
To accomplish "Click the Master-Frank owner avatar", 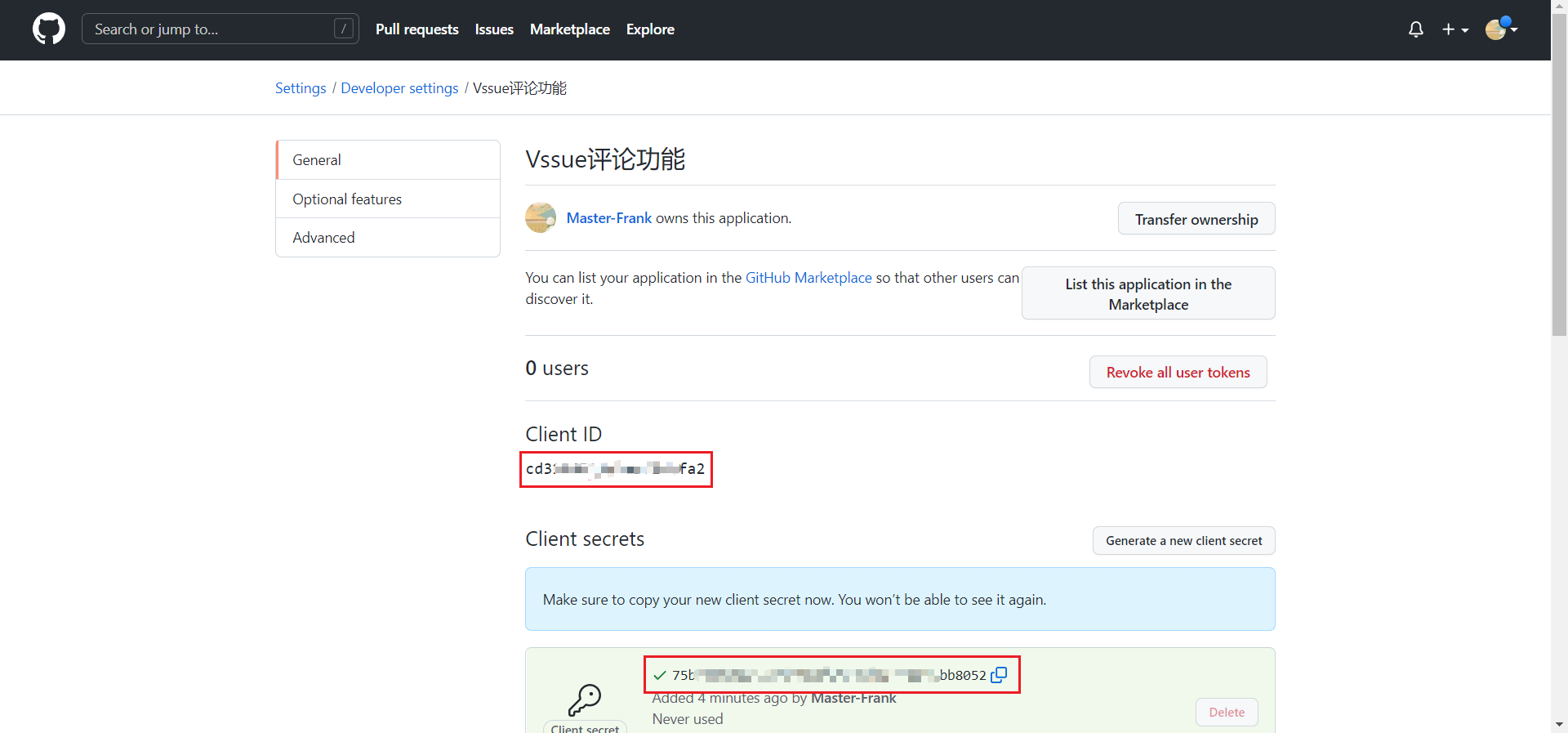I will (541, 217).
